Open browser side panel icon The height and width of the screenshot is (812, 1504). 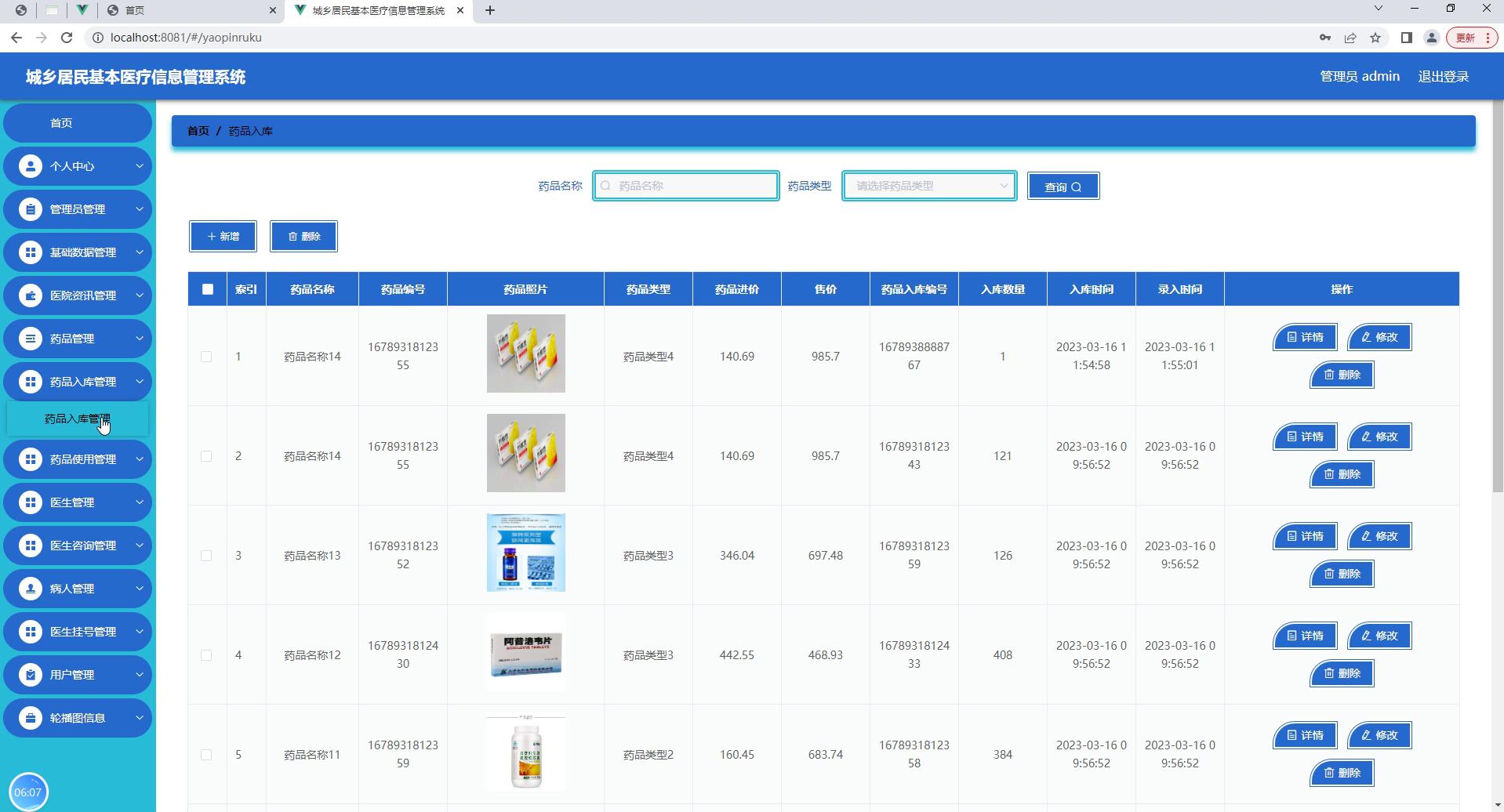(x=1406, y=37)
